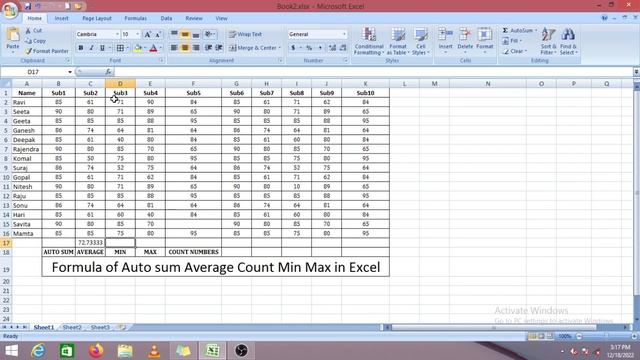The image size is (640, 360).
Task: Click Format cells button in Cells group
Action: coord(485,40)
